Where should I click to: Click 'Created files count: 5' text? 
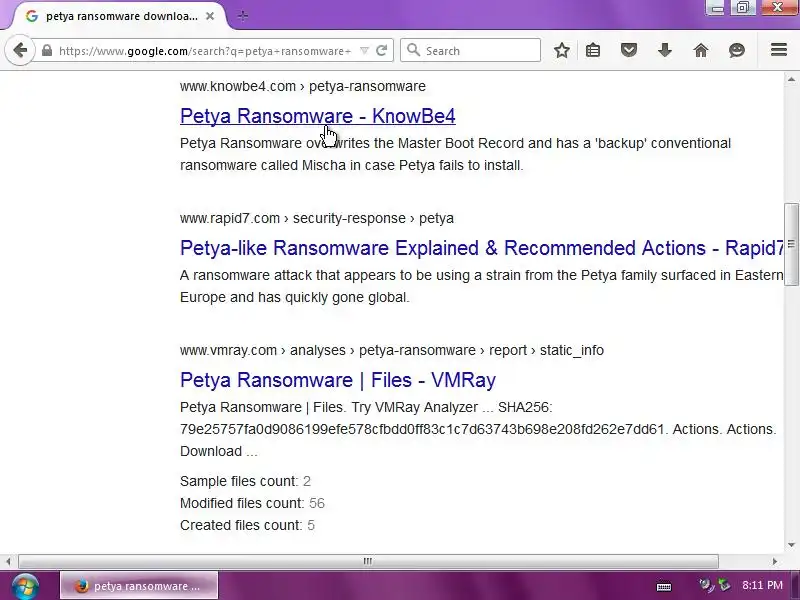(x=247, y=525)
